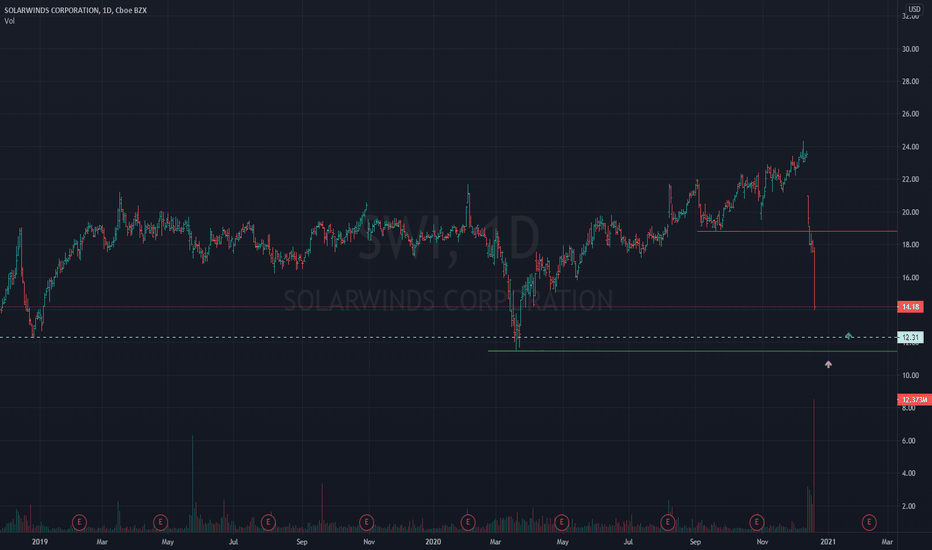Image resolution: width=932 pixels, height=550 pixels.
Task: Open the earnings E marker between 2020 and Mar 2020
Action: (468, 523)
